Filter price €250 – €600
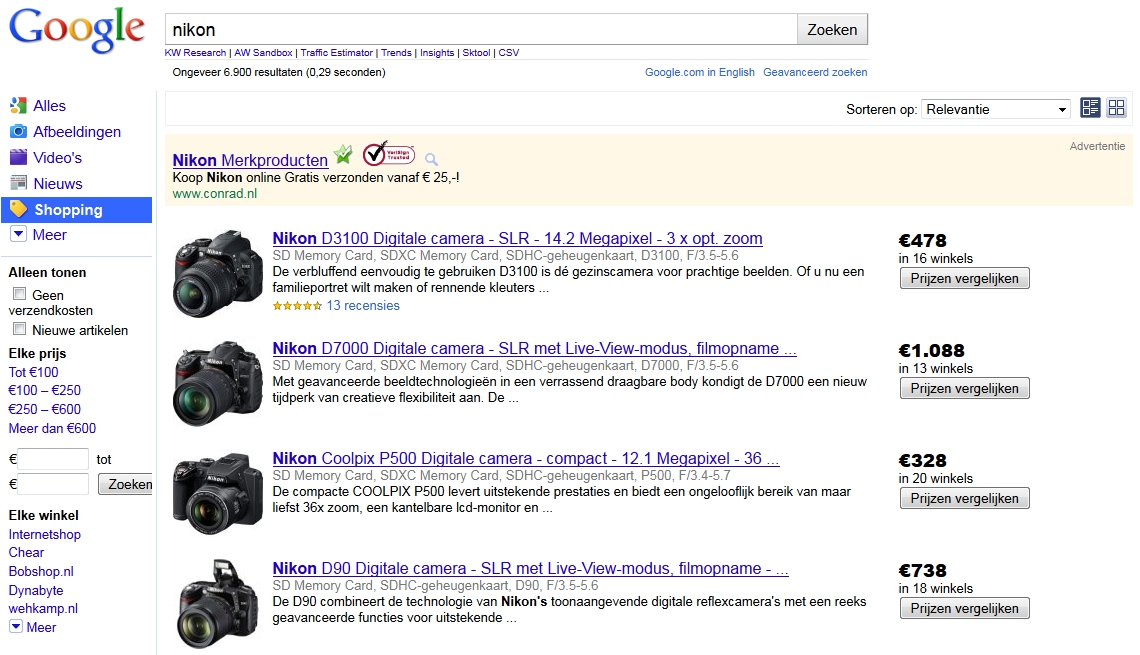The width and height of the screenshot is (1140, 655). (x=44, y=409)
